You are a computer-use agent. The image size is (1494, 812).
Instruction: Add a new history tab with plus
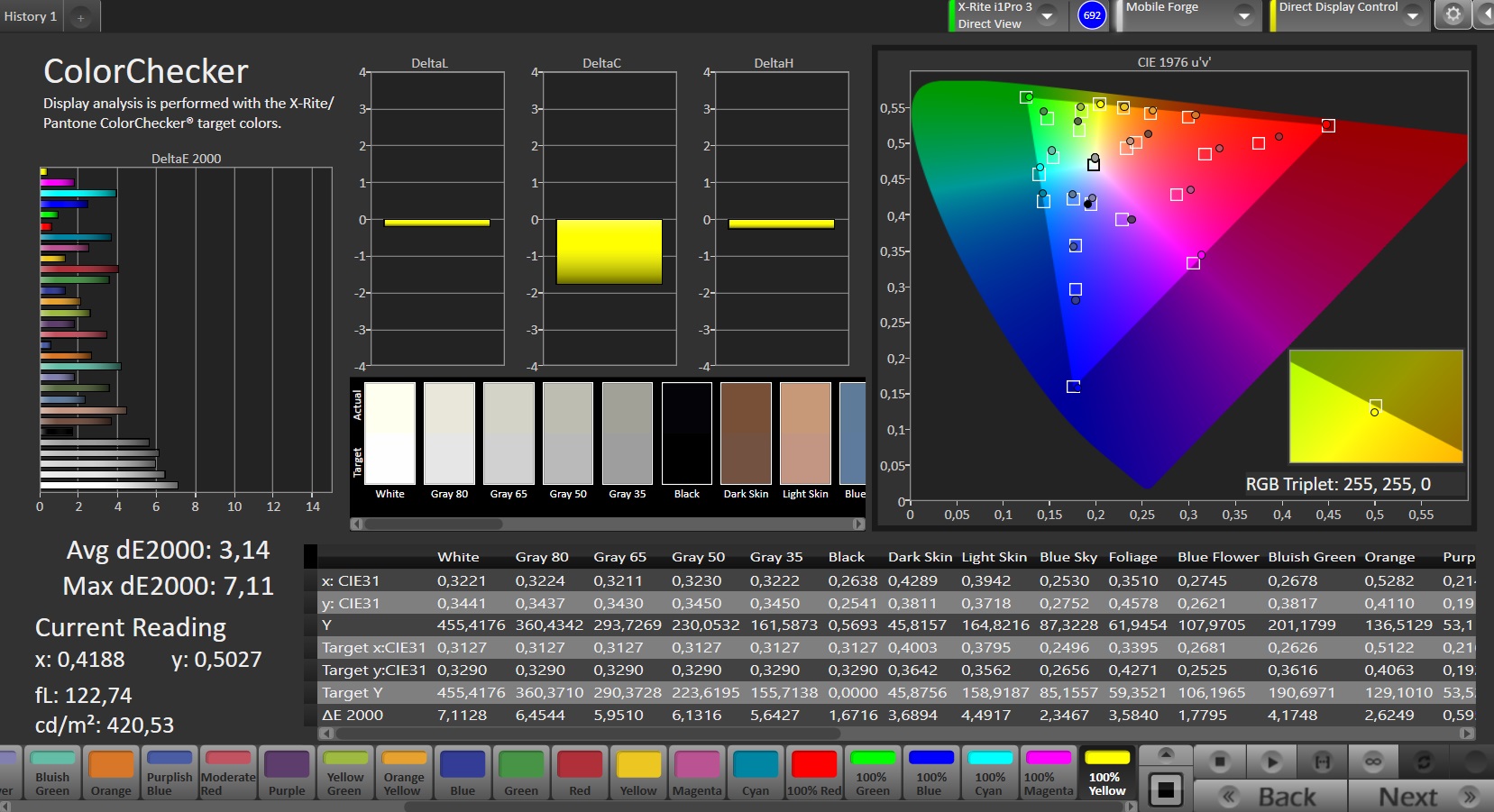coord(80,17)
